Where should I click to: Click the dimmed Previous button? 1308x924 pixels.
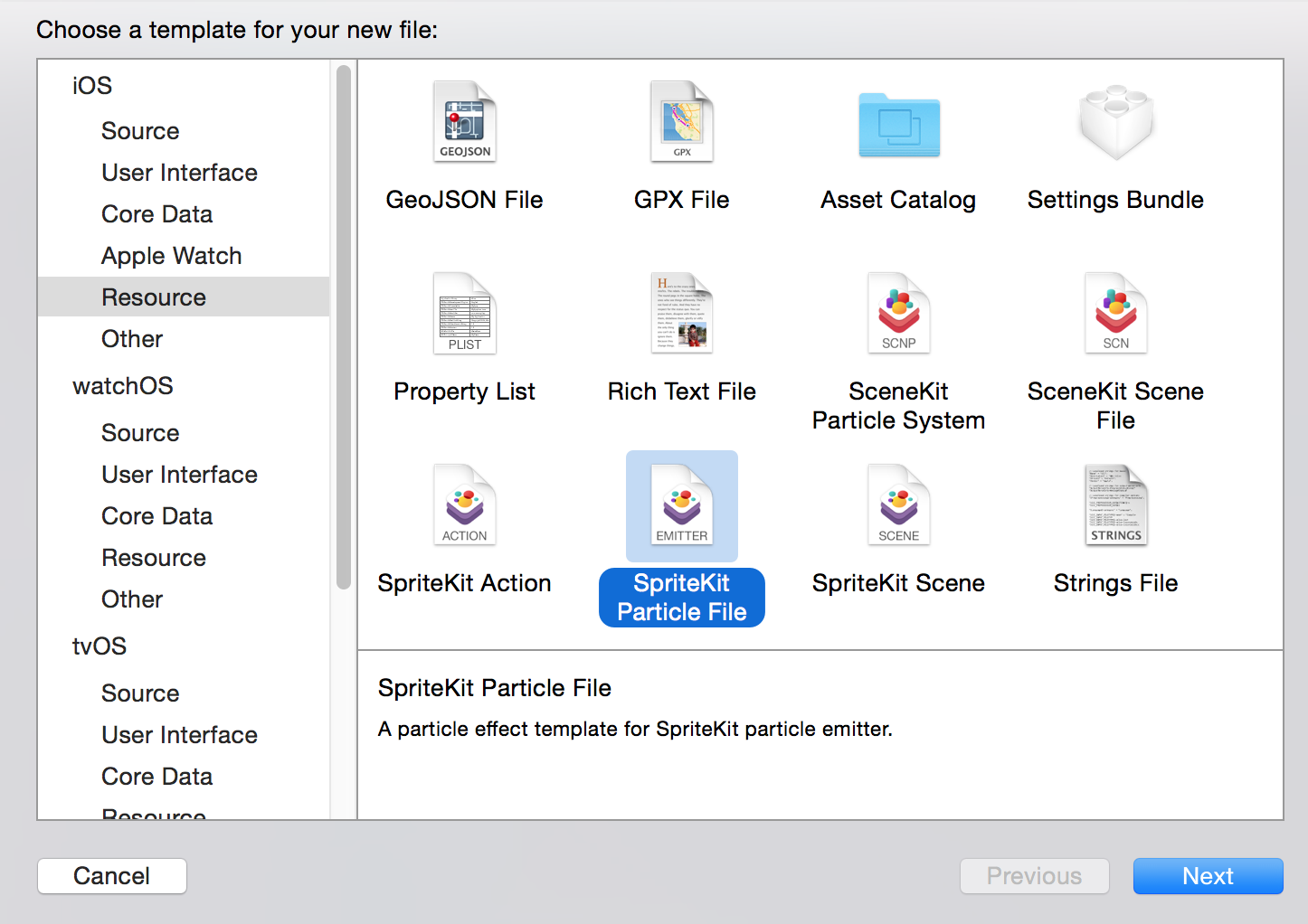tap(1034, 876)
